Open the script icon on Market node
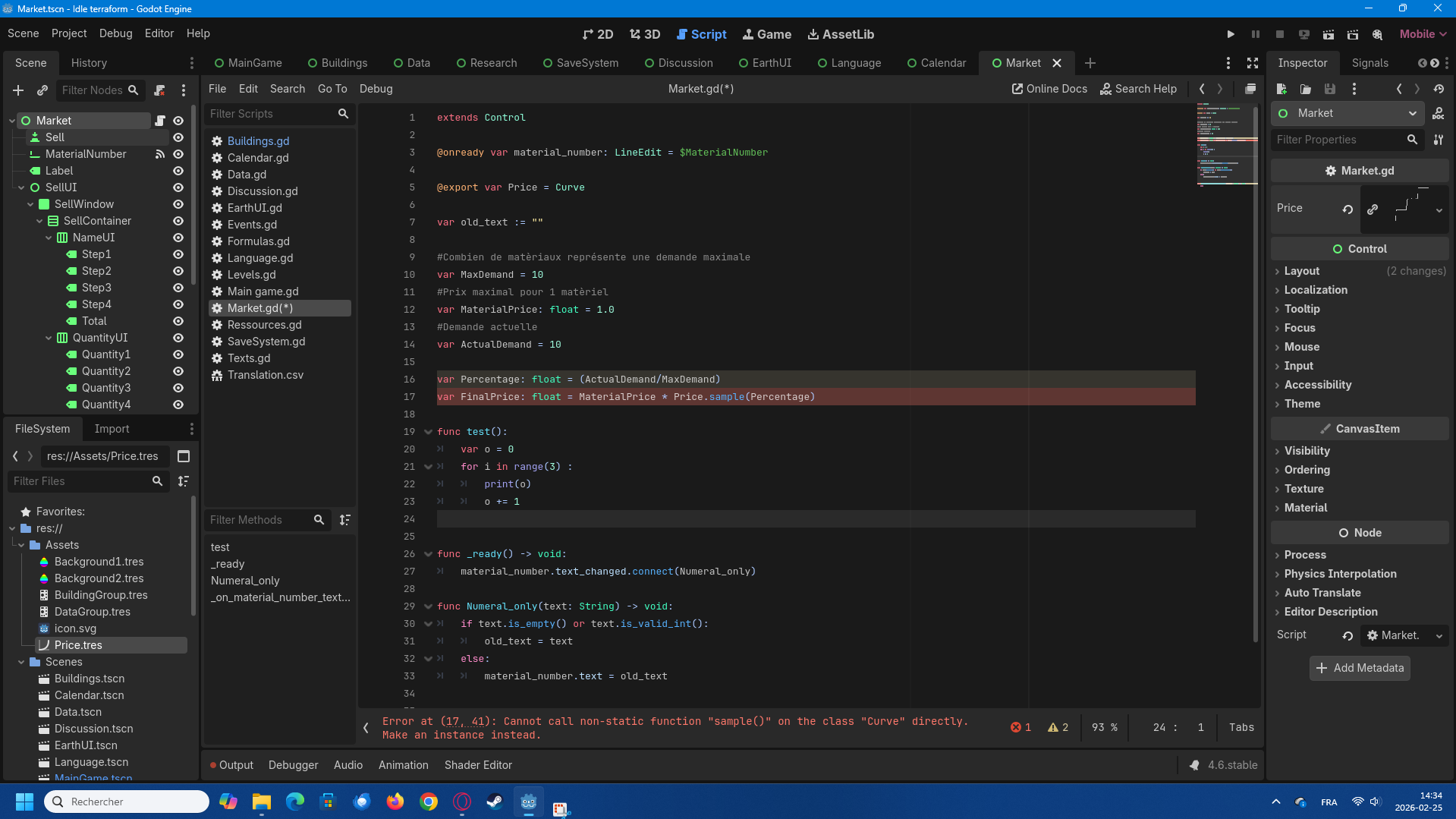 coord(160,121)
